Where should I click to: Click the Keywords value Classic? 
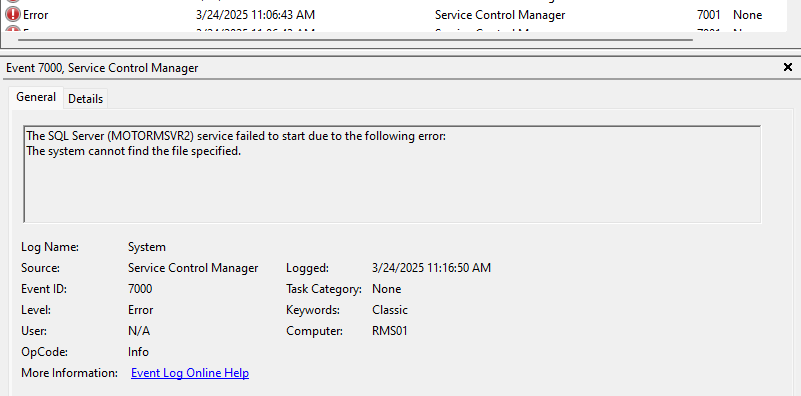(390, 310)
